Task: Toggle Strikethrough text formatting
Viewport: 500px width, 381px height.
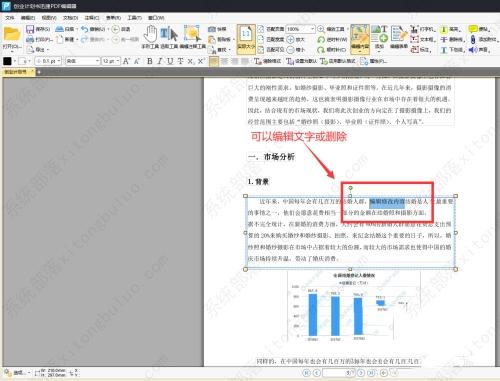Action: (180, 61)
